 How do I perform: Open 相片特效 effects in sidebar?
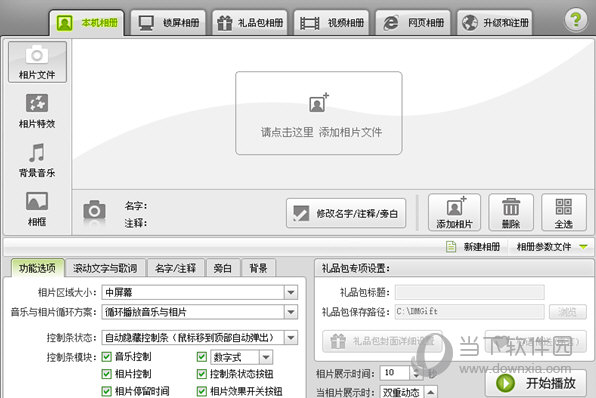(37, 111)
